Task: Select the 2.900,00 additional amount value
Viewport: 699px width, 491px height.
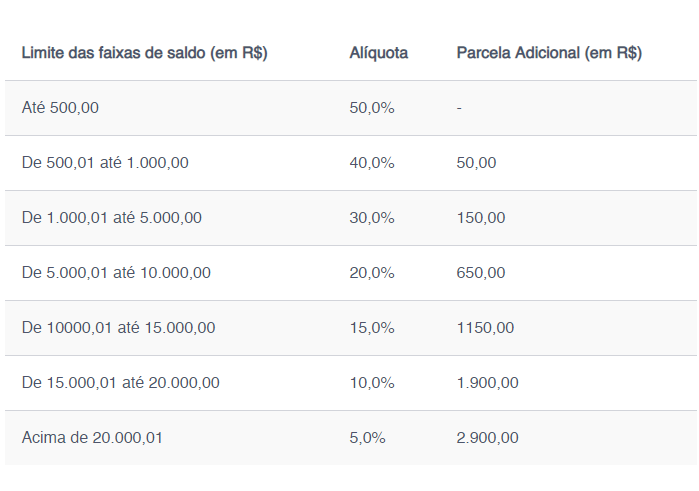Action: click(487, 438)
